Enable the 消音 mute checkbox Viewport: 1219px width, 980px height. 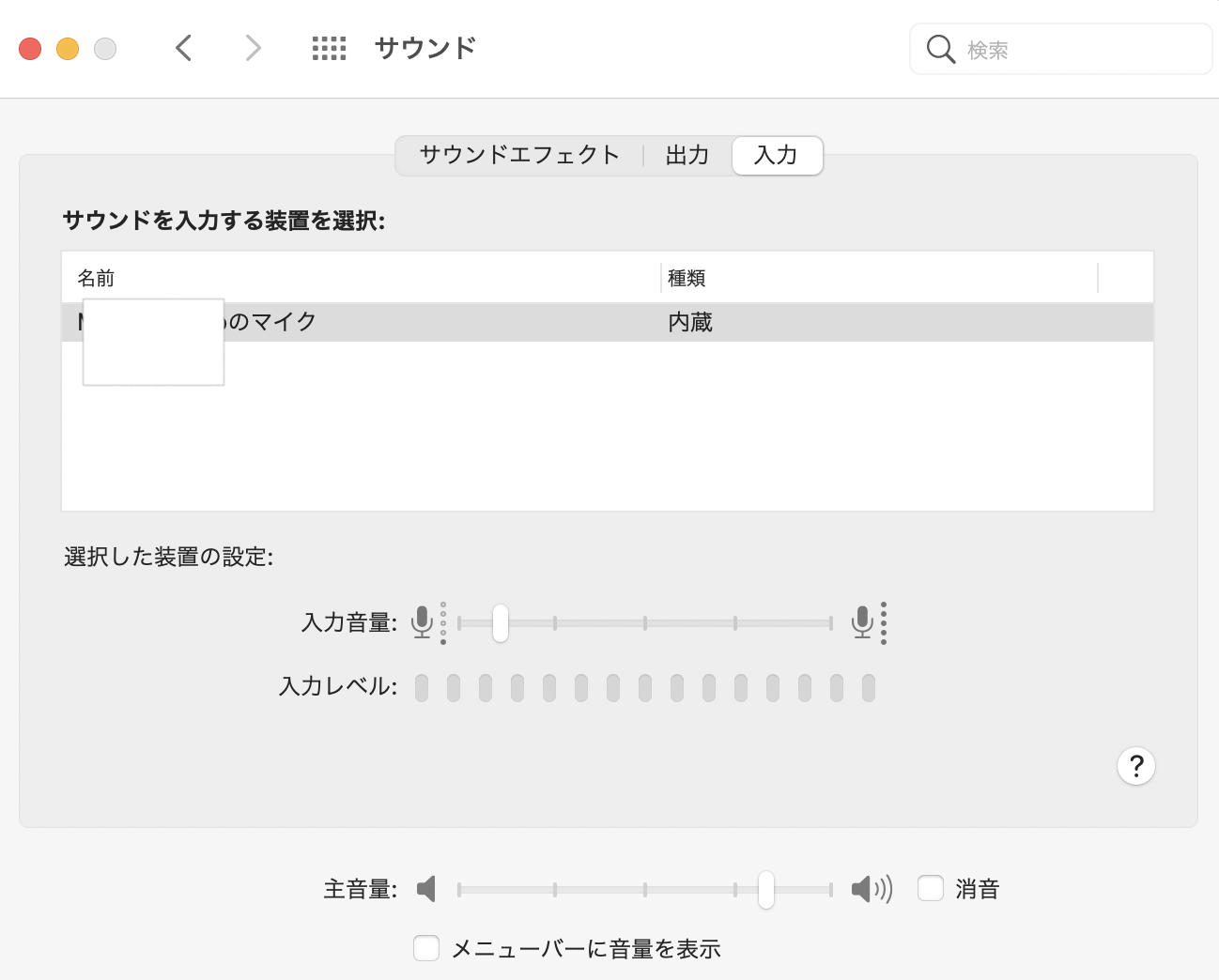(931, 888)
